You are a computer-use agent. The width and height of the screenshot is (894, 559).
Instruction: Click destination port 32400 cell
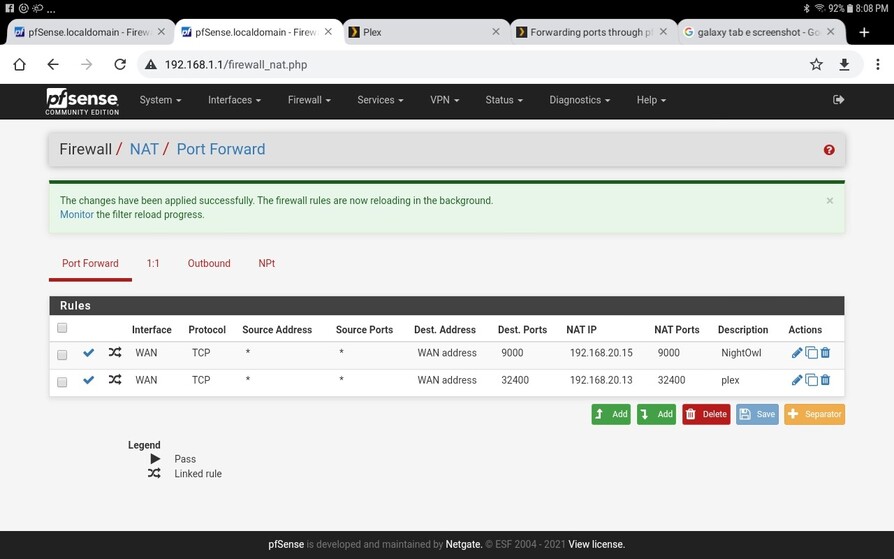(x=515, y=380)
